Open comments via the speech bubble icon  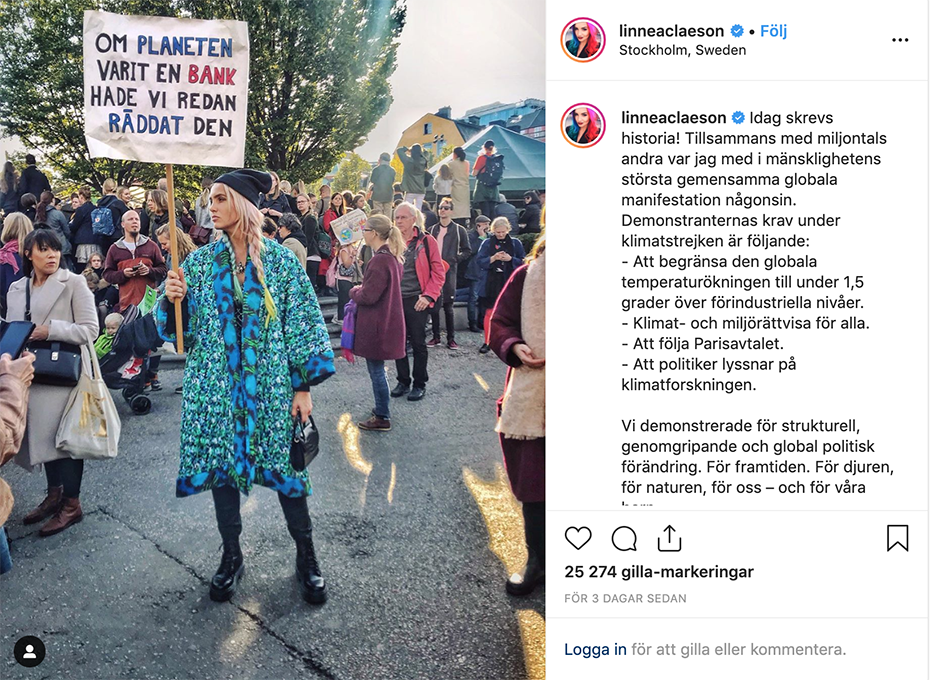click(x=624, y=538)
